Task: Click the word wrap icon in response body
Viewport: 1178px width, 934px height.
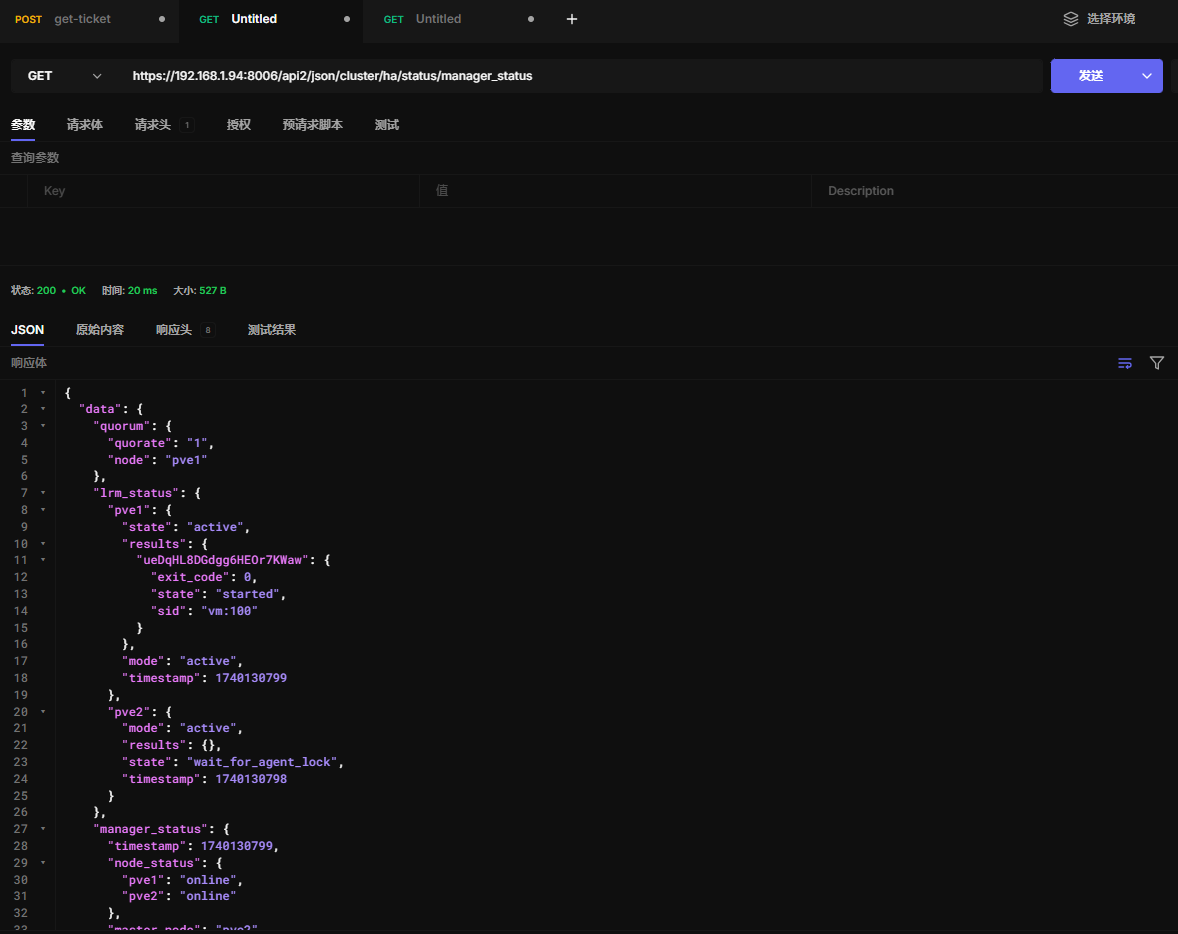Action: [1125, 363]
